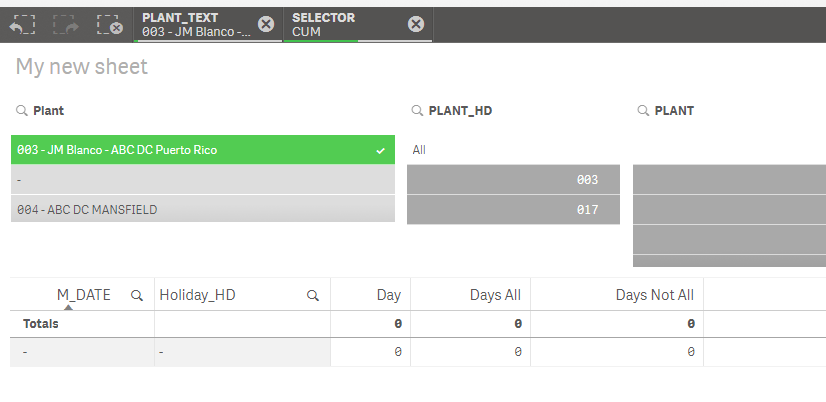Select value 003 in PLANT_HD list
The width and height of the screenshot is (826, 402).
click(x=513, y=180)
